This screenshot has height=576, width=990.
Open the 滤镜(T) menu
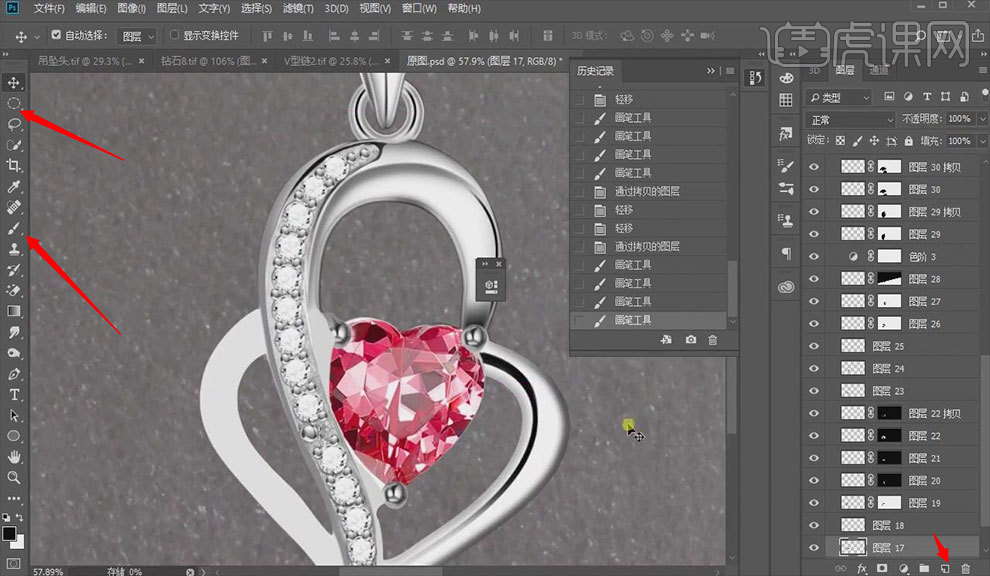coord(299,8)
